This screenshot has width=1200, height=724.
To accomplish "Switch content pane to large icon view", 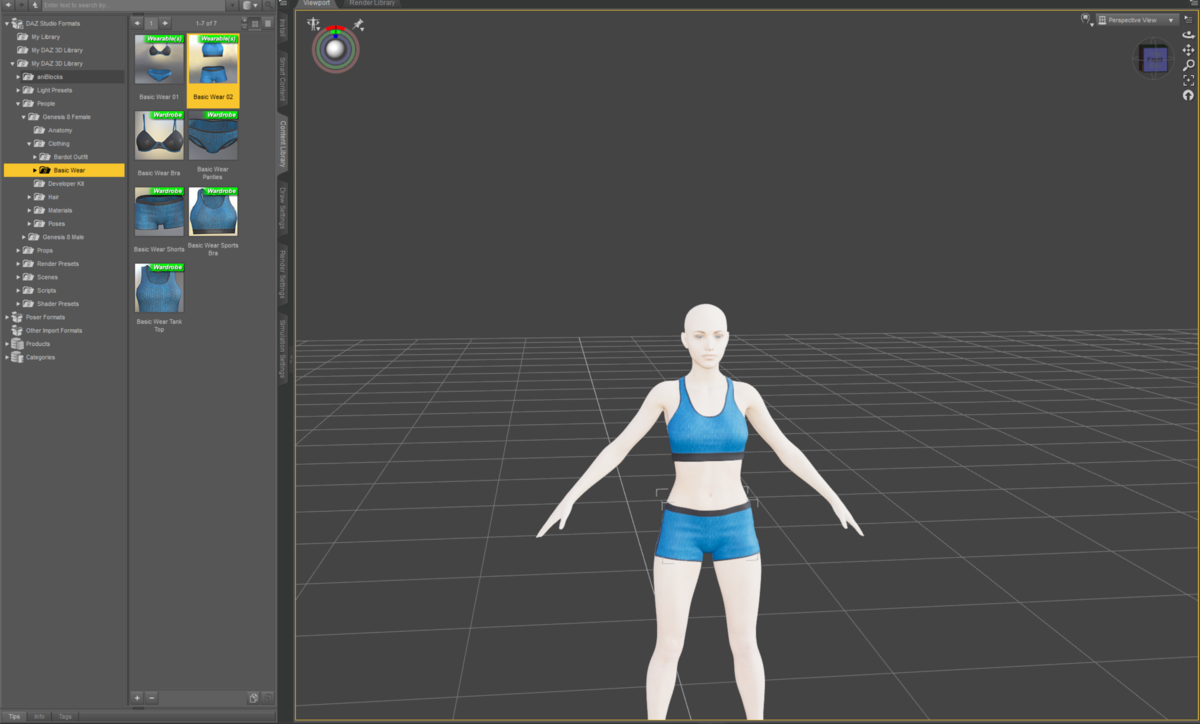I will click(255, 22).
